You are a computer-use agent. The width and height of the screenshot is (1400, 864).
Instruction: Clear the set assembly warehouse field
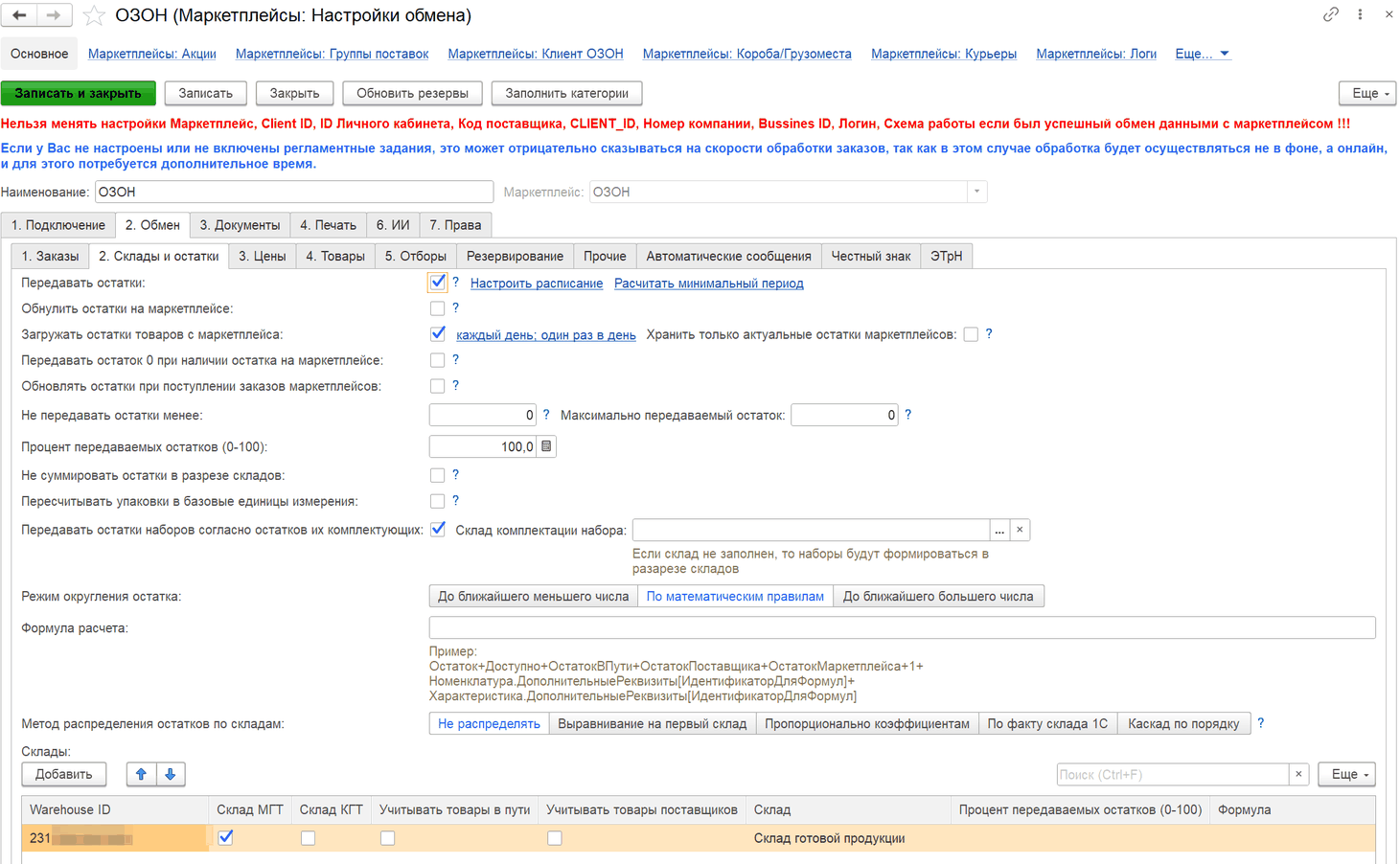click(1020, 530)
